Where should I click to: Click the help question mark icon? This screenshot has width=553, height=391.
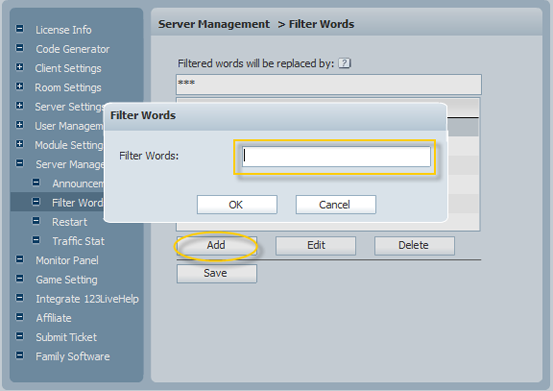344,63
